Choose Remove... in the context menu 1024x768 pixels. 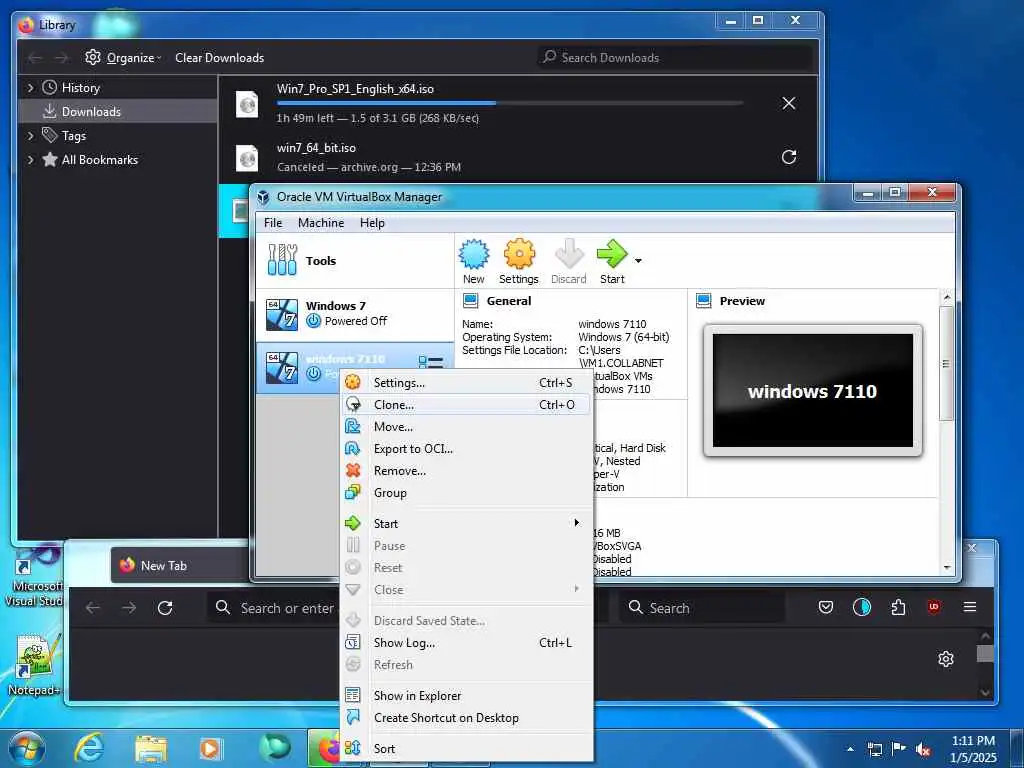tap(466, 471)
